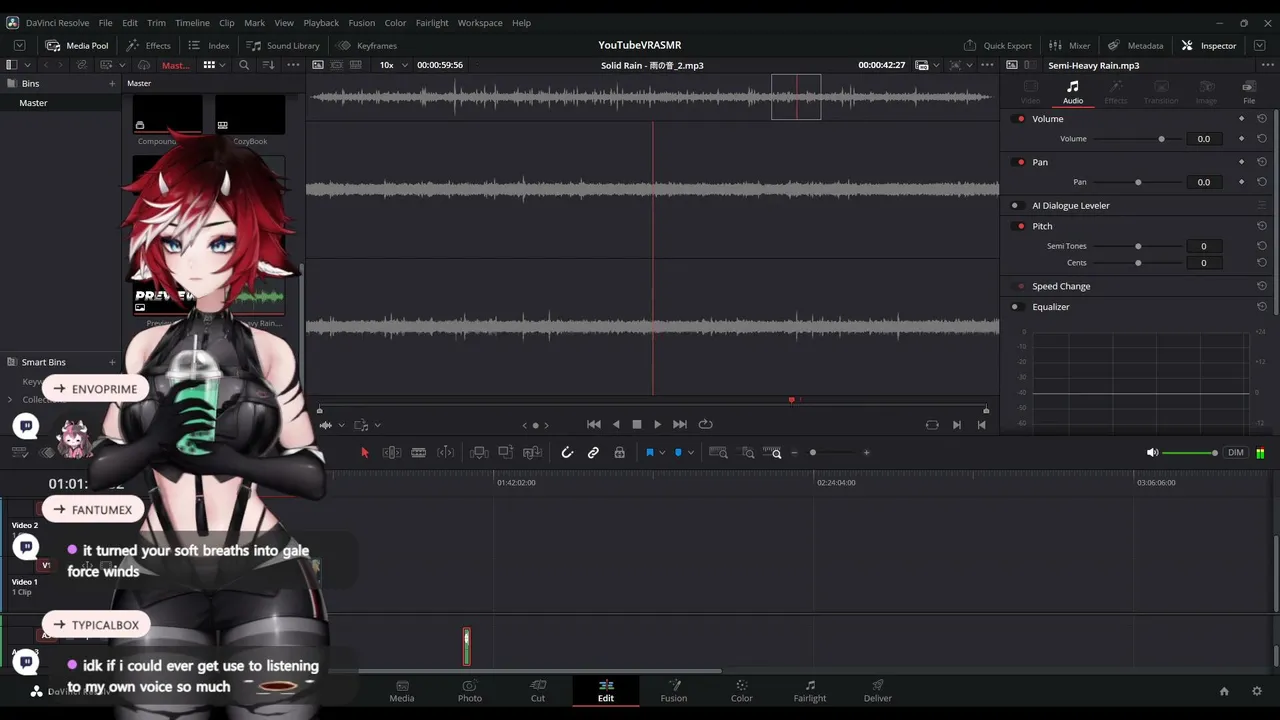The height and width of the screenshot is (720, 1280).
Task: Add a new bin with plus
Action: point(112,84)
